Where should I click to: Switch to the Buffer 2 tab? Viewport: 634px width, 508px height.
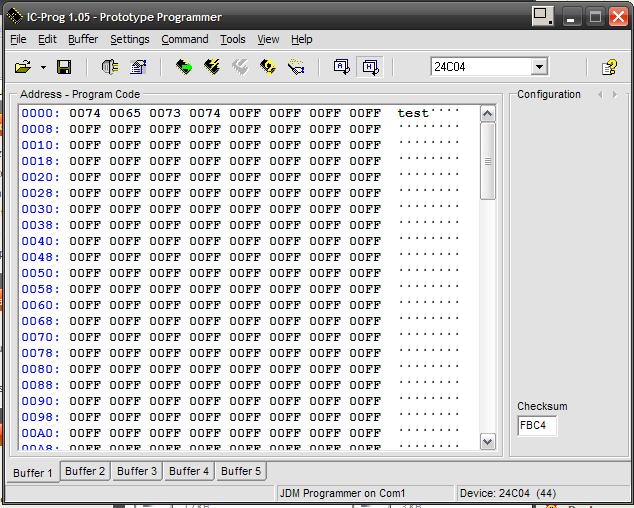[x=85, y=471]
